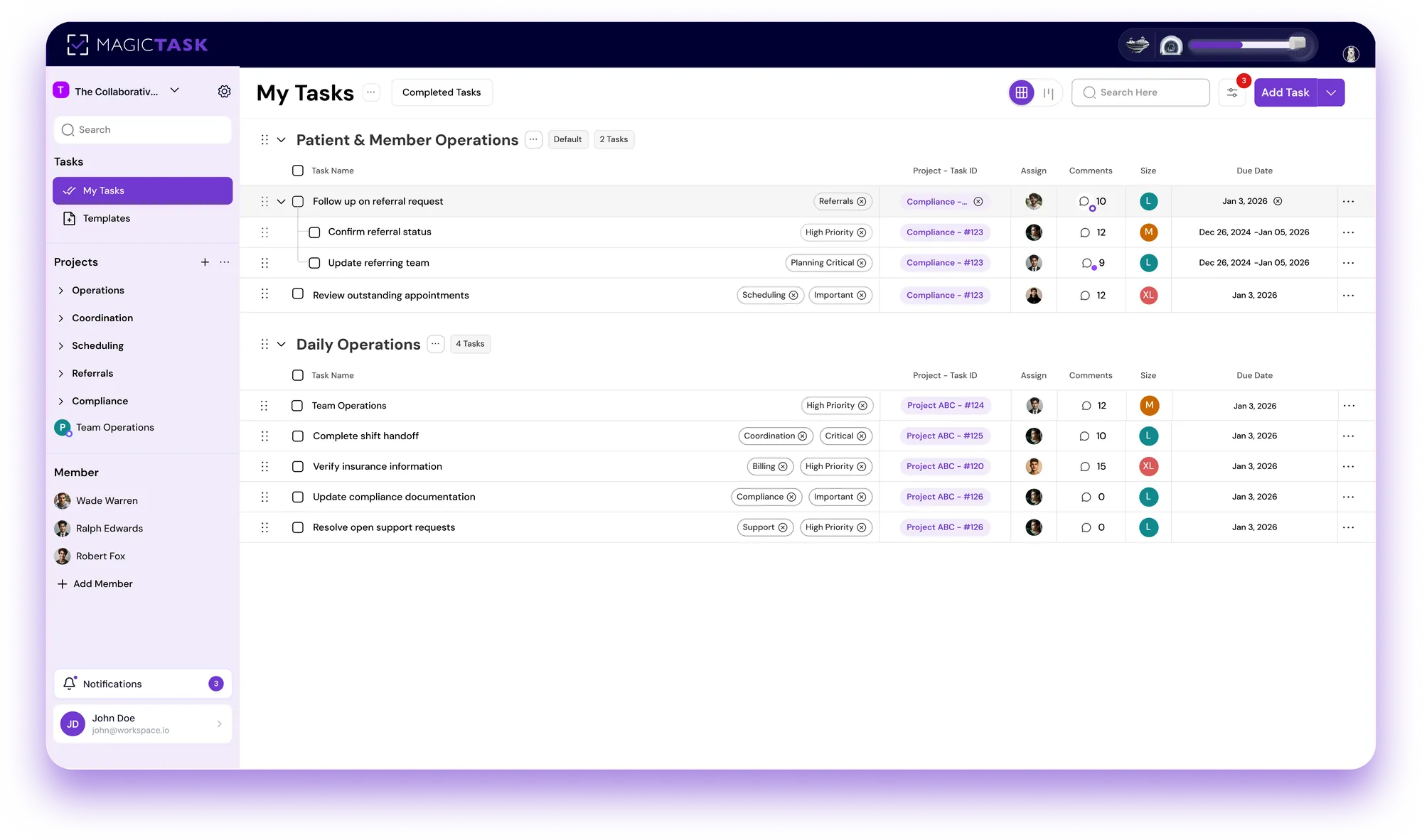Open the Templates page icon
1422x840 pixels.
pyautogui.click(x=69, y=218)
